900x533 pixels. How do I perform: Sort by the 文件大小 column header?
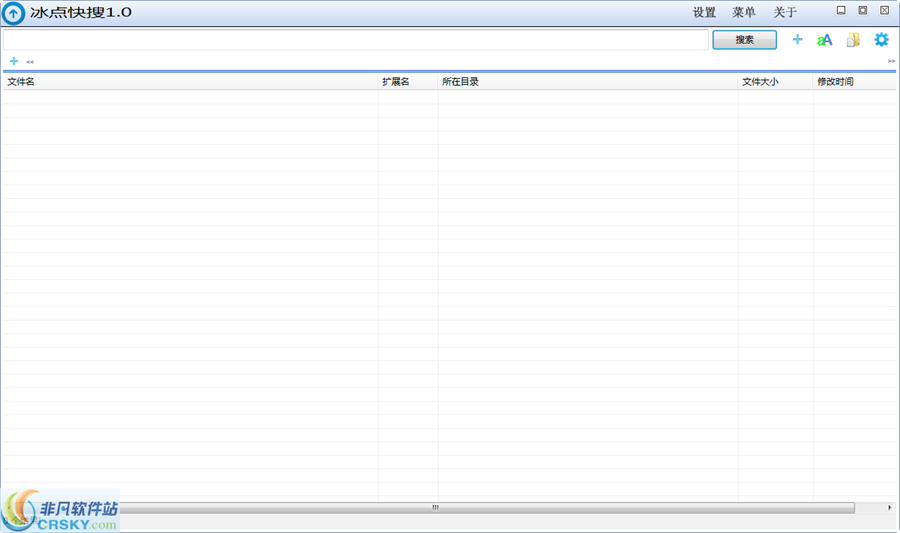tap(775, 81)
